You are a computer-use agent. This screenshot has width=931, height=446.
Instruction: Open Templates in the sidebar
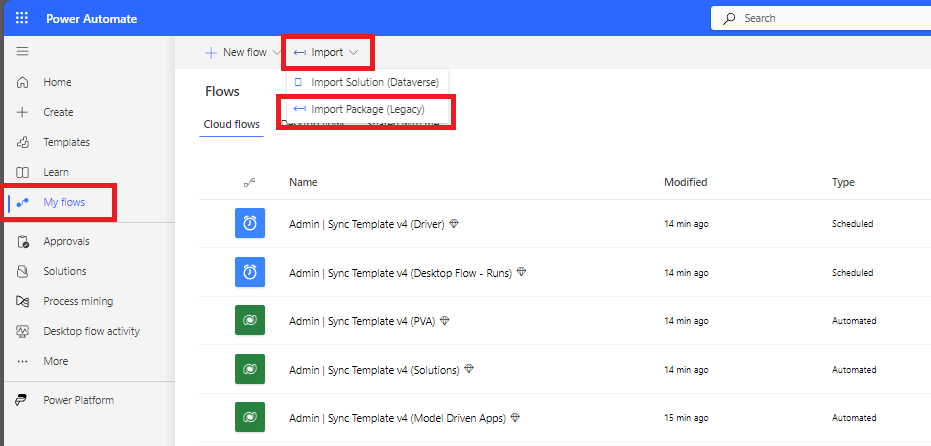(x=66, y=143)
